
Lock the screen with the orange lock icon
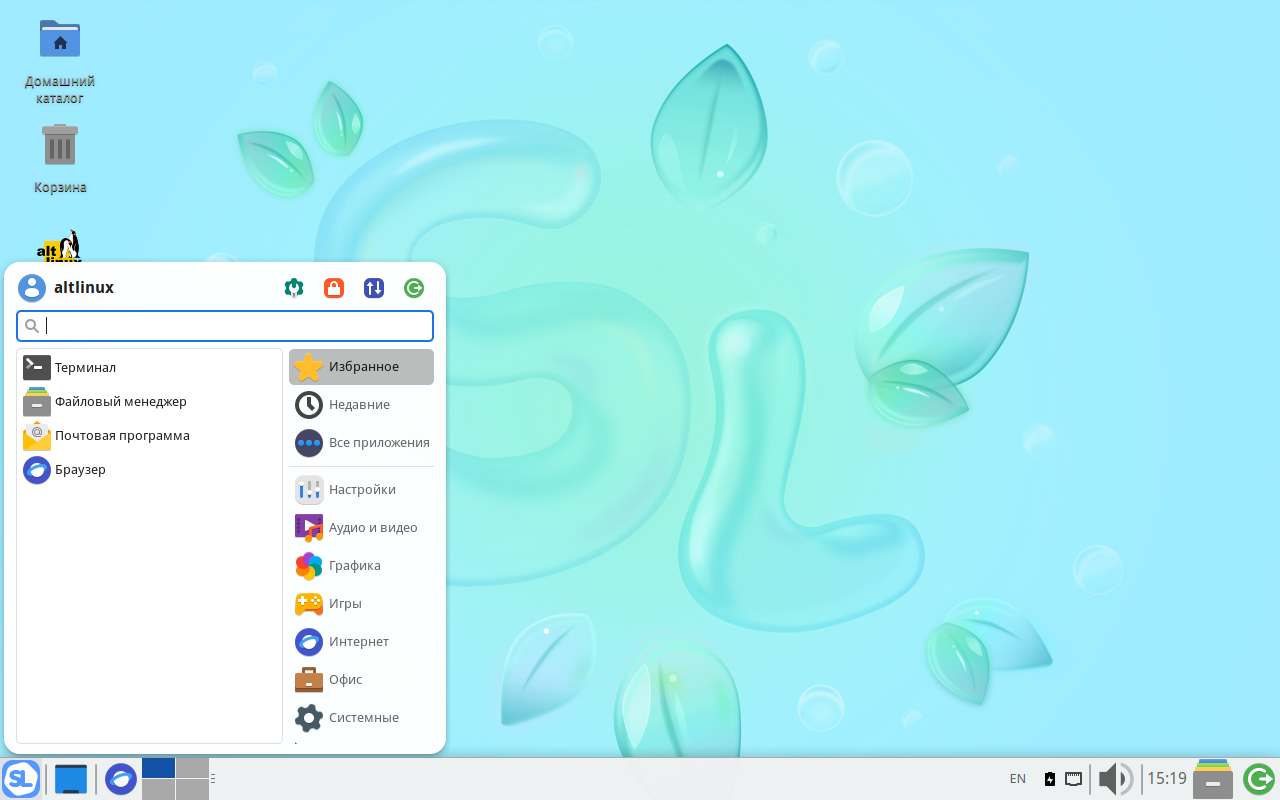point(333,287)
